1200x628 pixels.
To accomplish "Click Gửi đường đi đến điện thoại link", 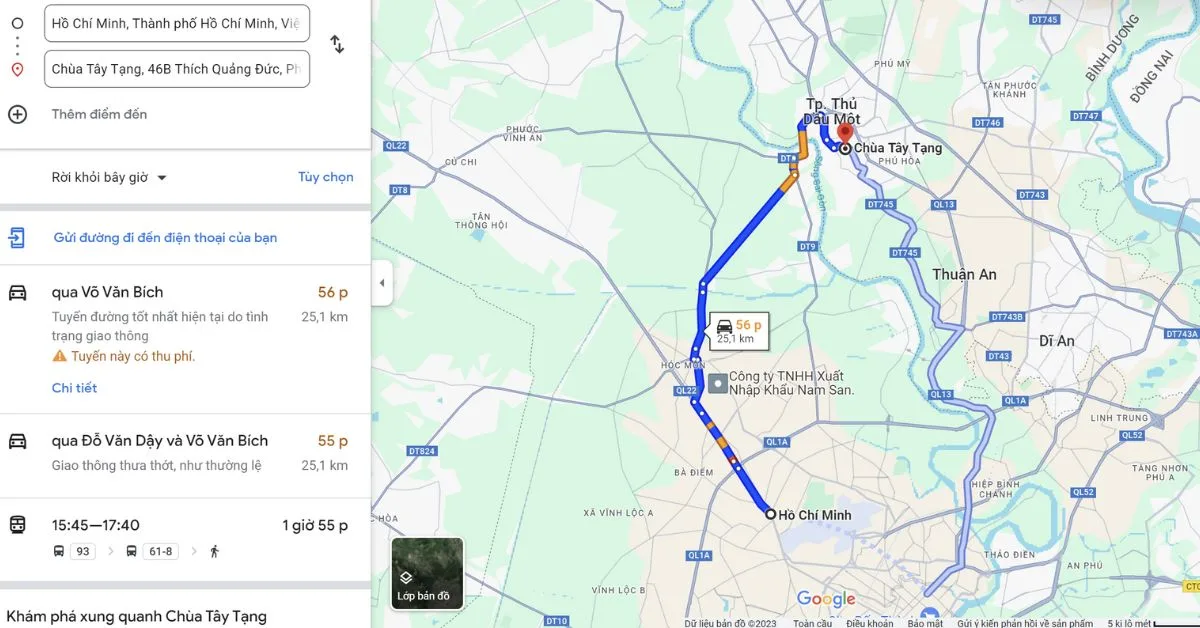I will click(x=165, y=237).
